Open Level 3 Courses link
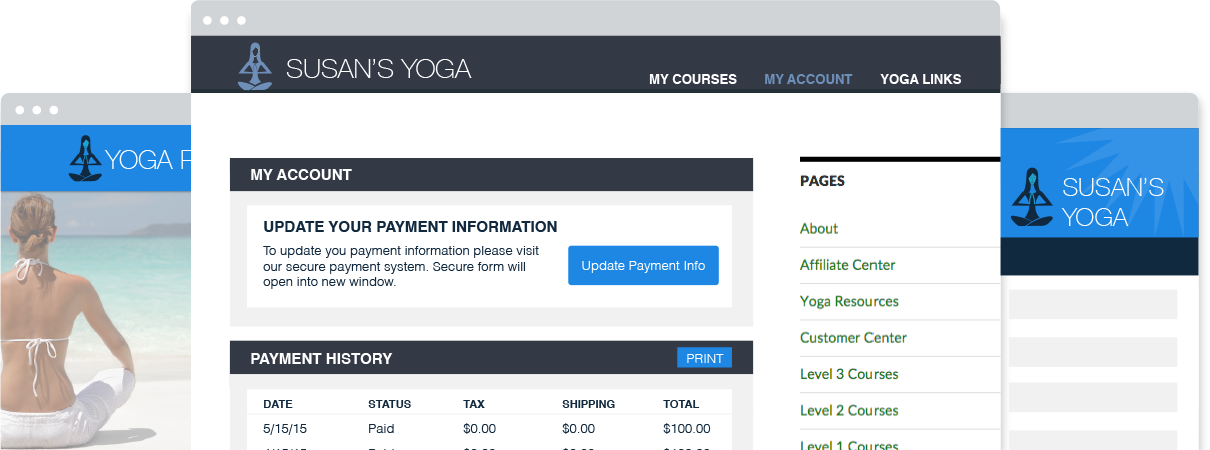The image size is (1210, 450). 849,374
